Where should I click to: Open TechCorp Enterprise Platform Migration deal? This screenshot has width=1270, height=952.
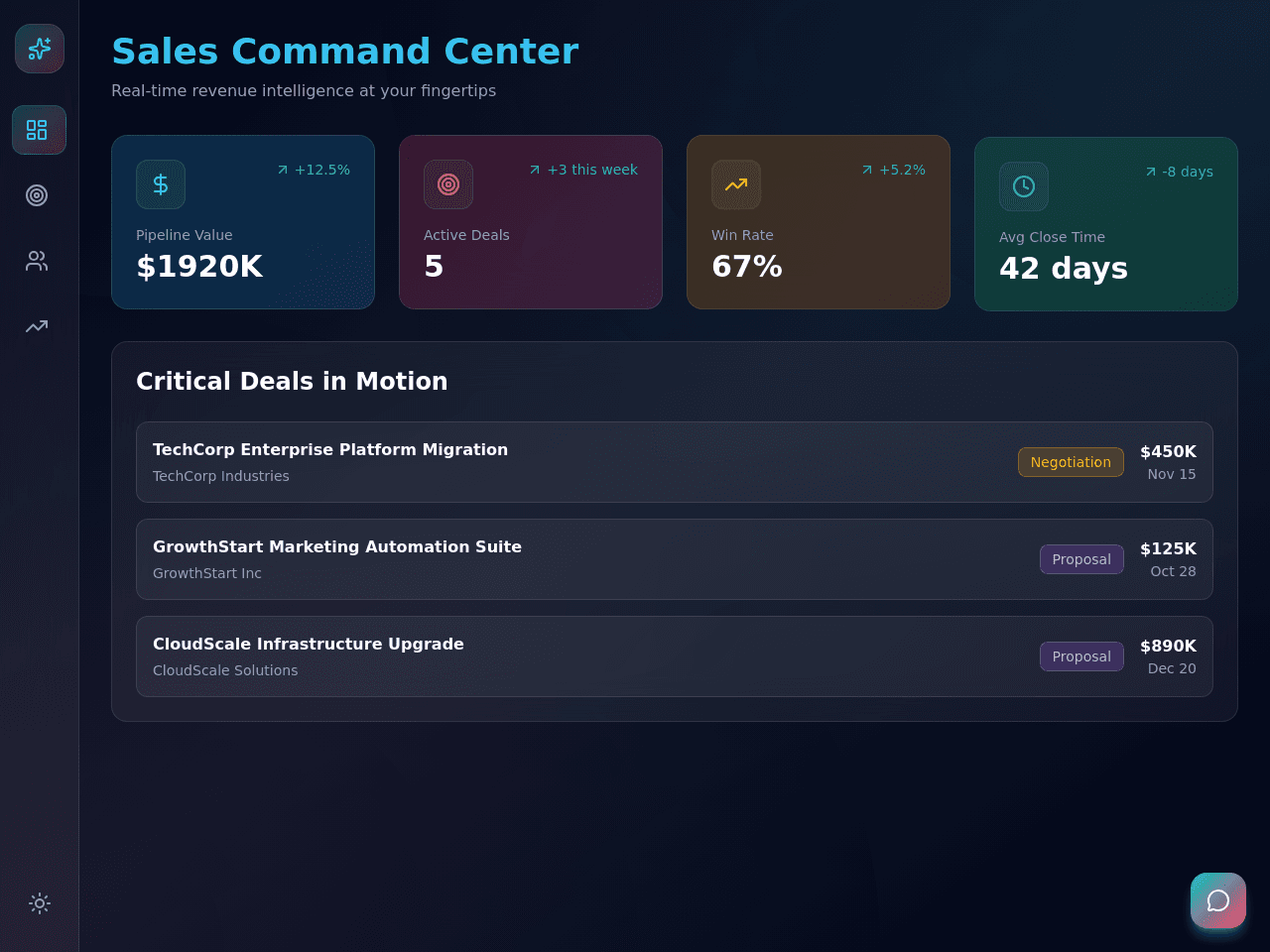(675, 462)
